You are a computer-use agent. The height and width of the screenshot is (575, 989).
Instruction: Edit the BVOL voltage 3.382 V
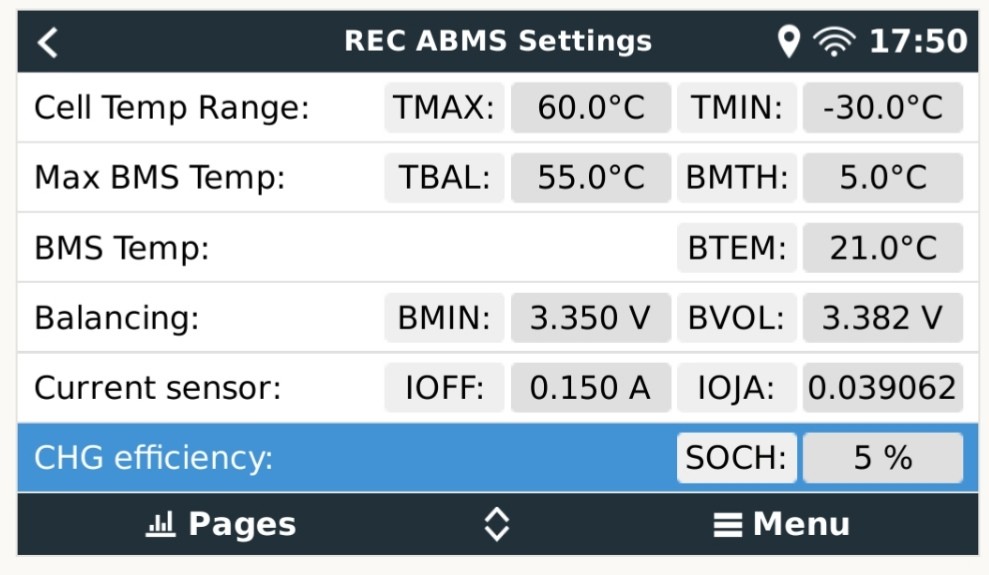pos(882,317)
